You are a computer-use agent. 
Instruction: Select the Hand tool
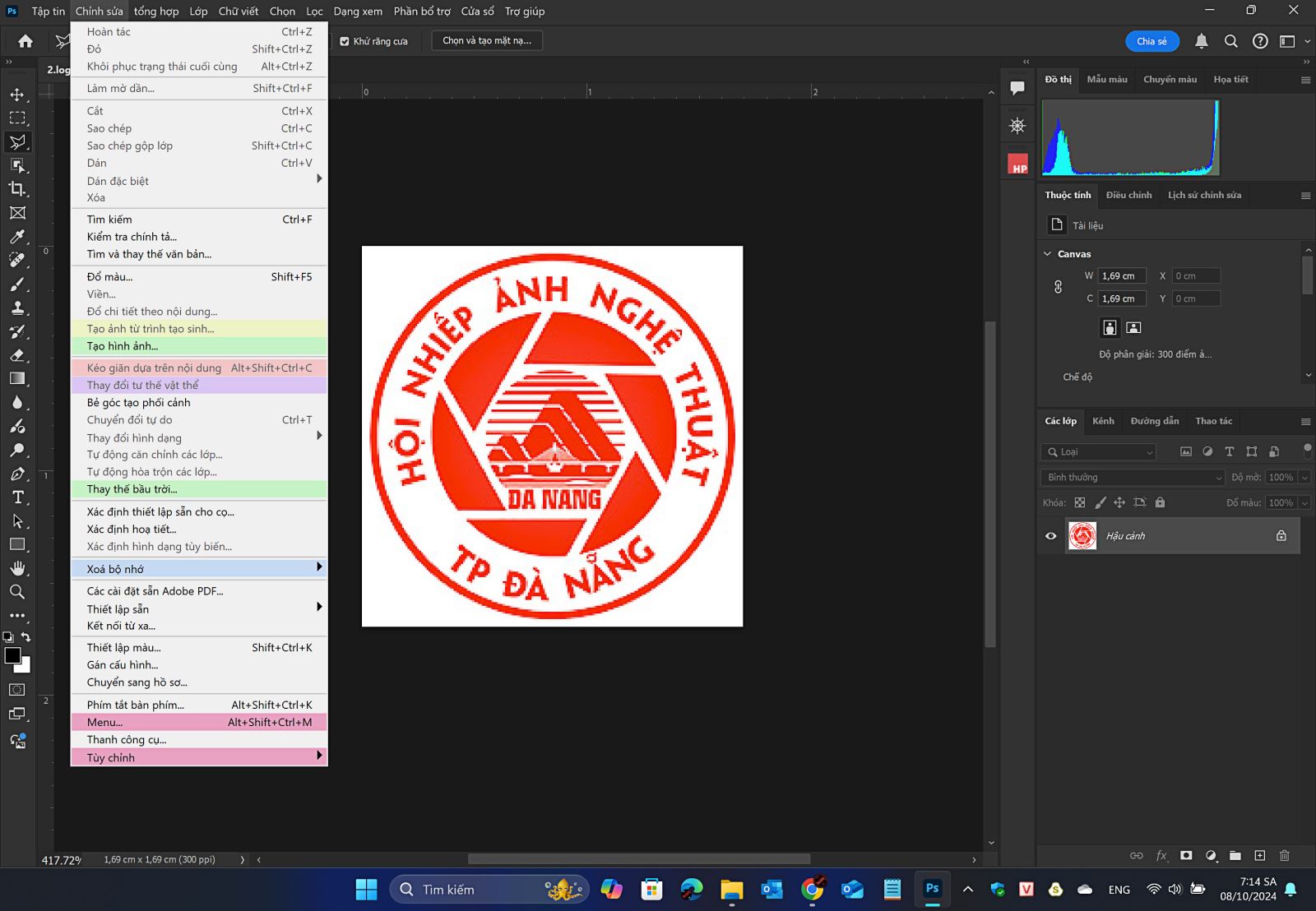pyautogui.click(x=17, y=569)
